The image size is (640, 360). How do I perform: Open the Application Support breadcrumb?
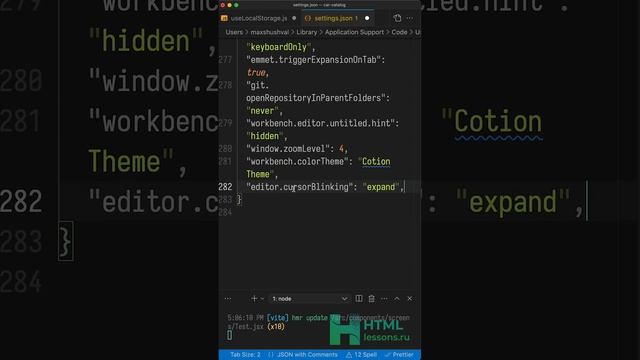354,32
